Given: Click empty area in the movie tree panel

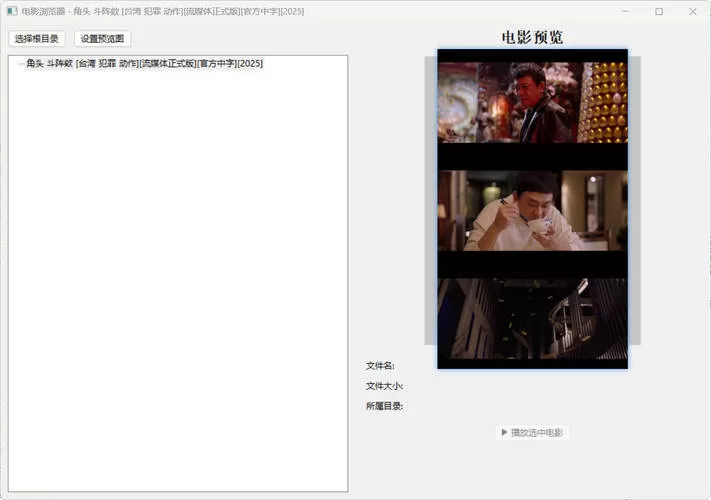Looking at the screenshot, I should click(178, 280).
